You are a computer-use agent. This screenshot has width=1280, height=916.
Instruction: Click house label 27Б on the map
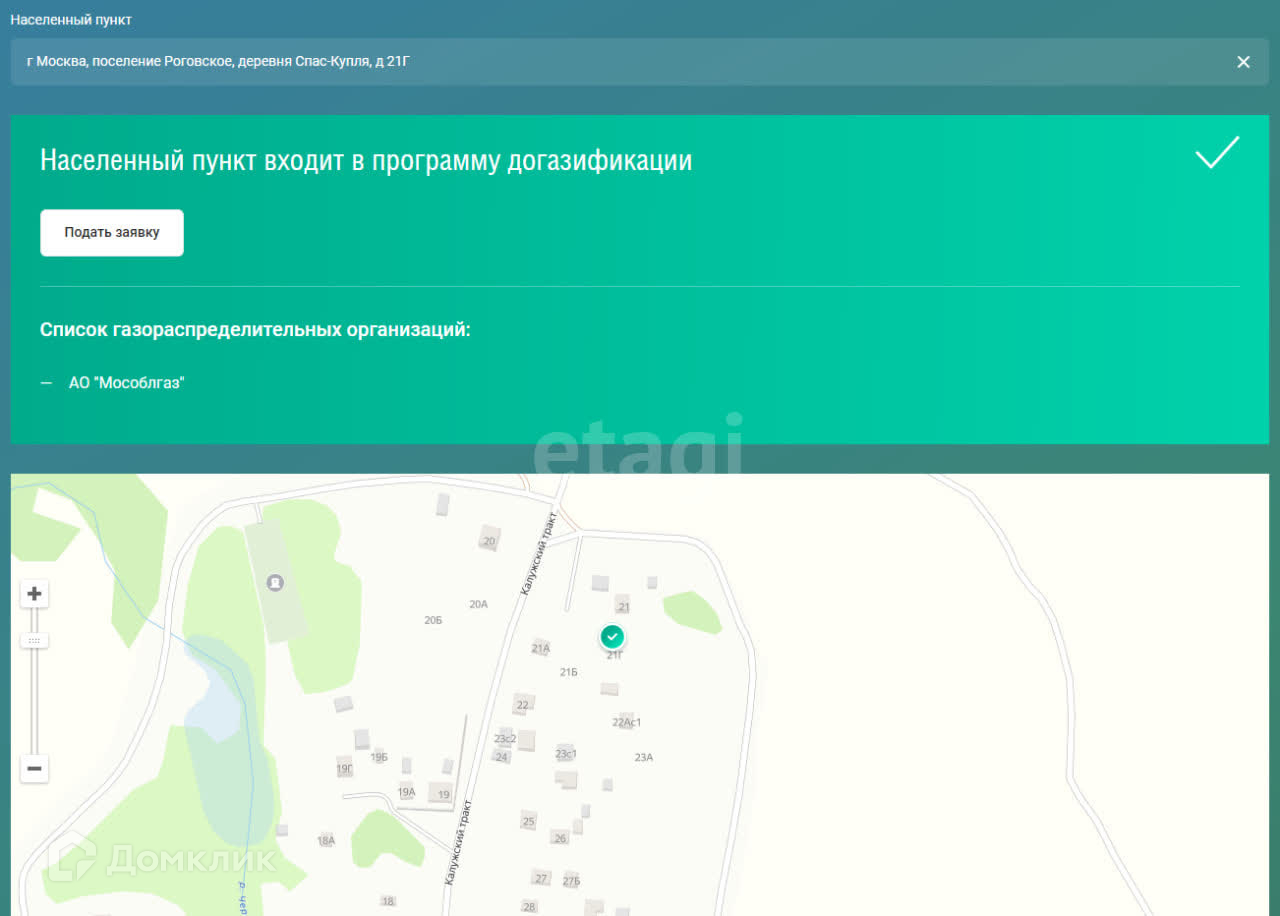tap(571, 881)
